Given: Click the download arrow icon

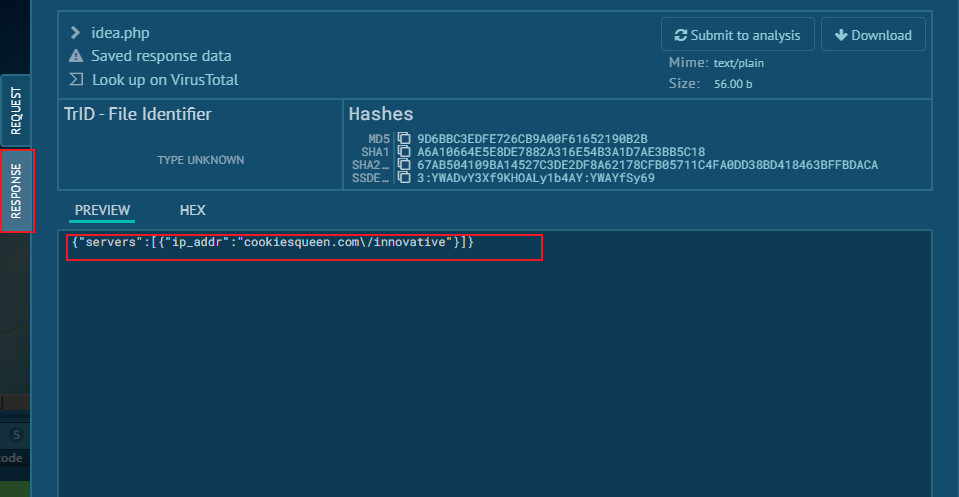Looking at the screenshot, I should (x=838, y=35).
